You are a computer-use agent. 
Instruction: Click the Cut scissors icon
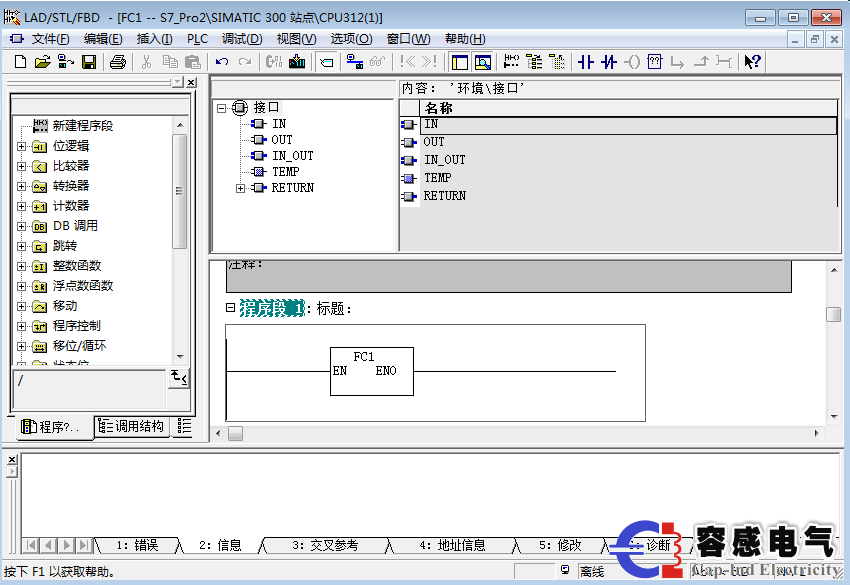pyautogui.click(x=146, y=62)
